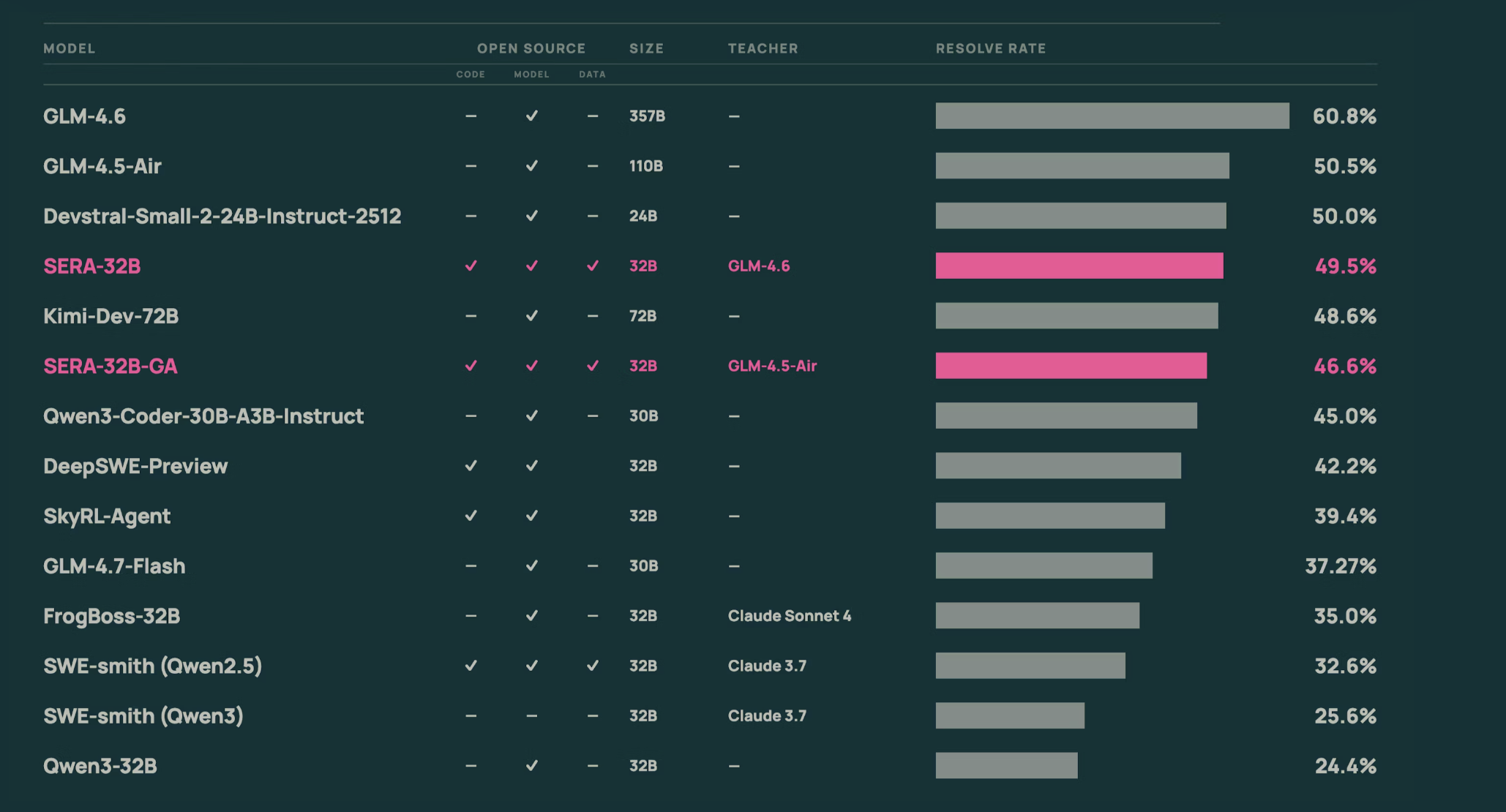1506x812 pixels.
Task: Click the SIZE column header
Action: point(646,48)
